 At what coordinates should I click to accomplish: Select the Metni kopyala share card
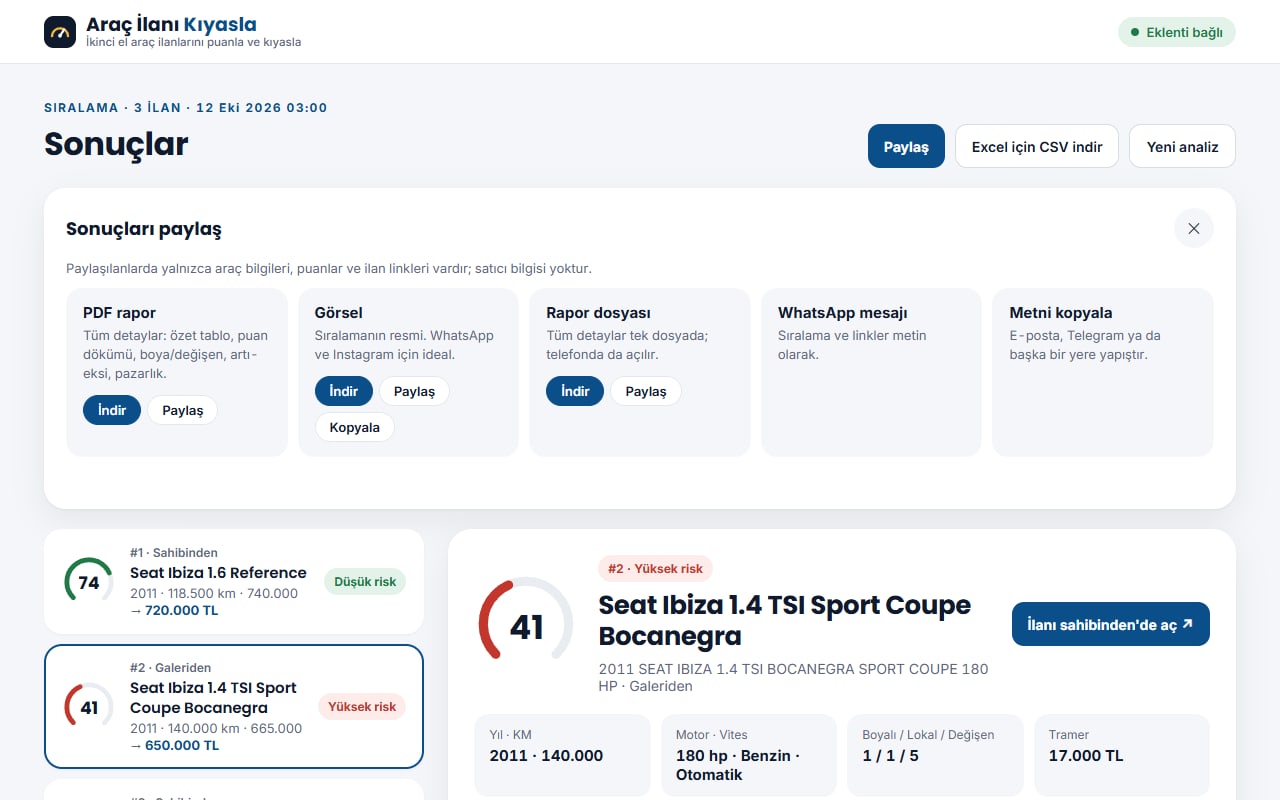(x=1103, y=372)
